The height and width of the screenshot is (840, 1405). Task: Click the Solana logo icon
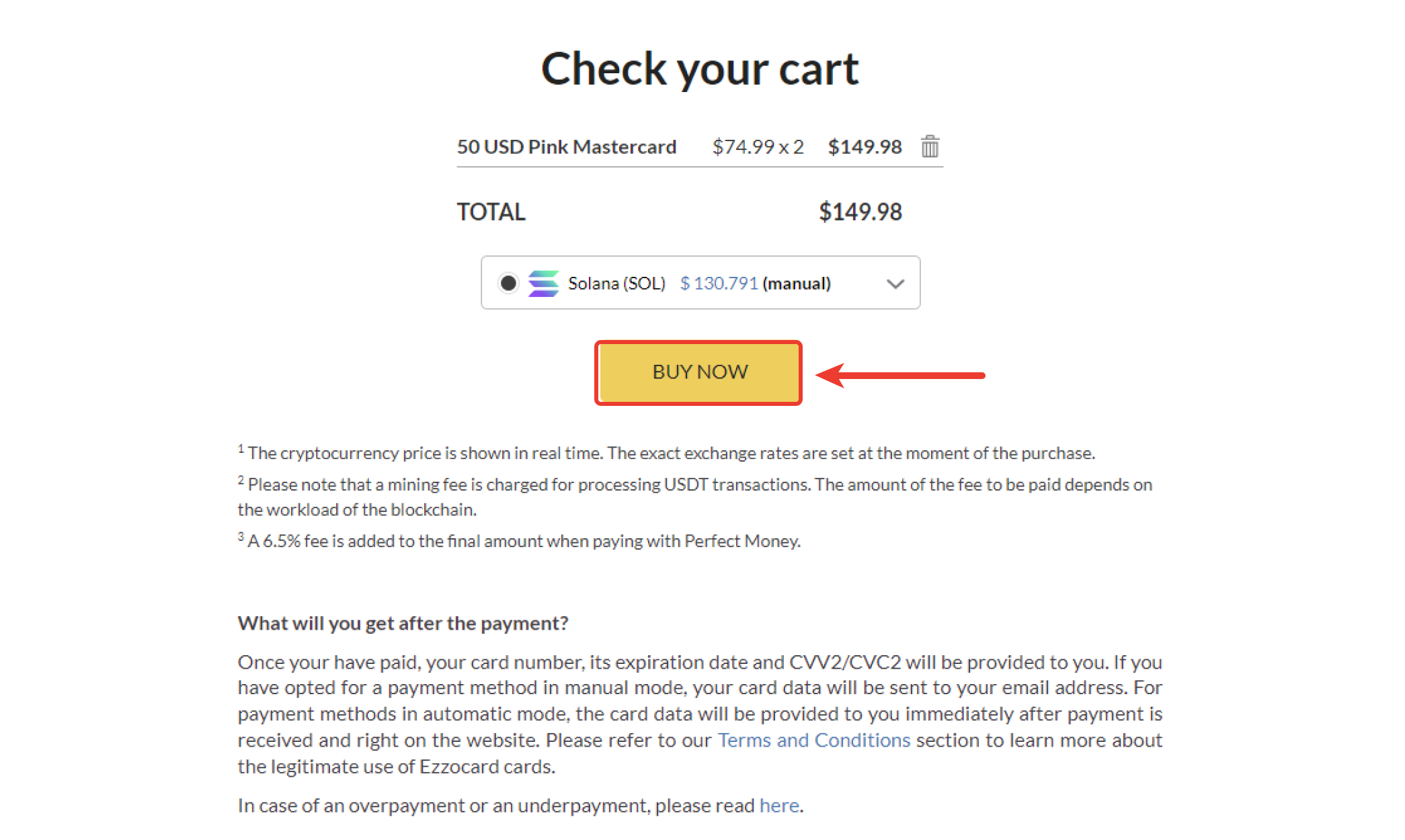(x=543, y=283)
